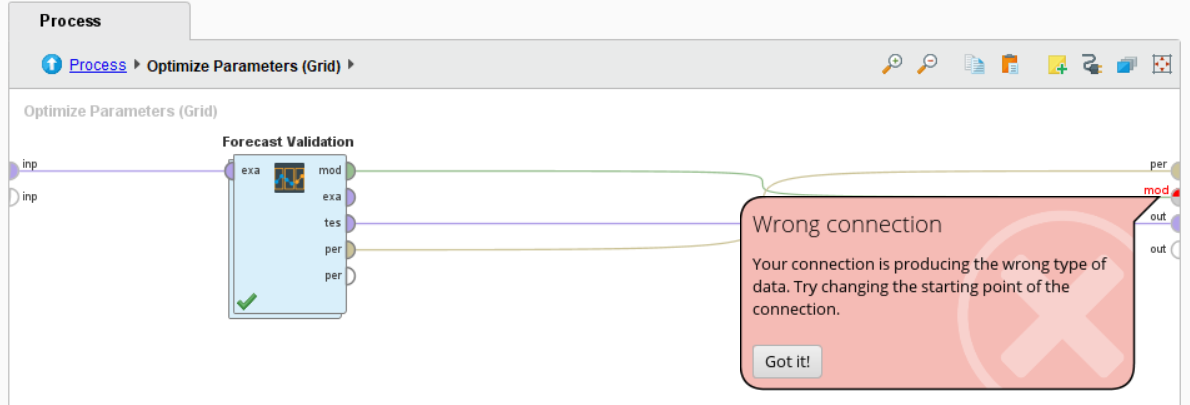The height and width of the screenshot is (405, 1190).
Task: Click the tes output port of Forecast Validation
Action: click(350, 223)
